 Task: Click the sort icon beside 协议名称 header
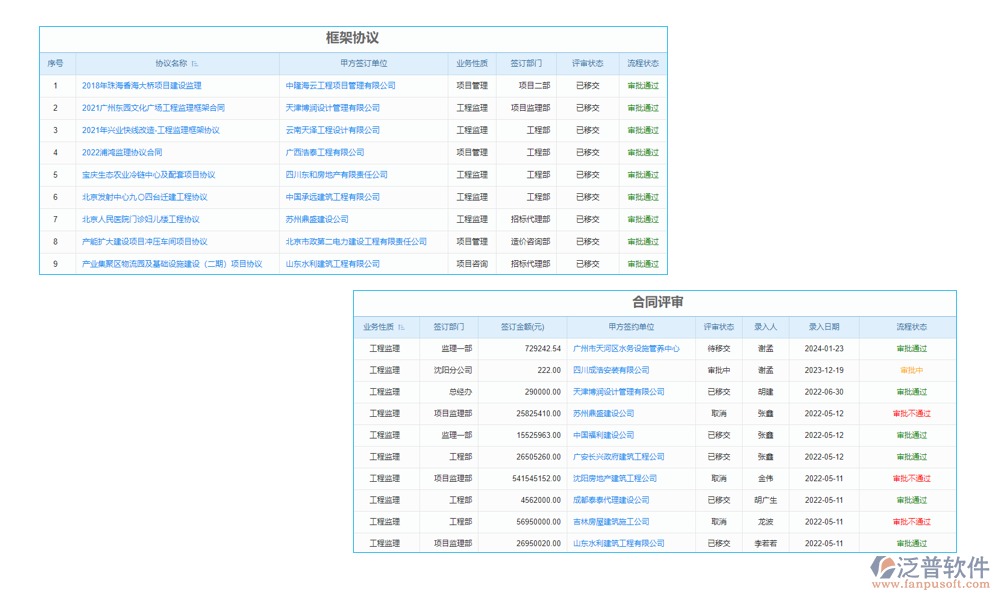pos(194,63)
